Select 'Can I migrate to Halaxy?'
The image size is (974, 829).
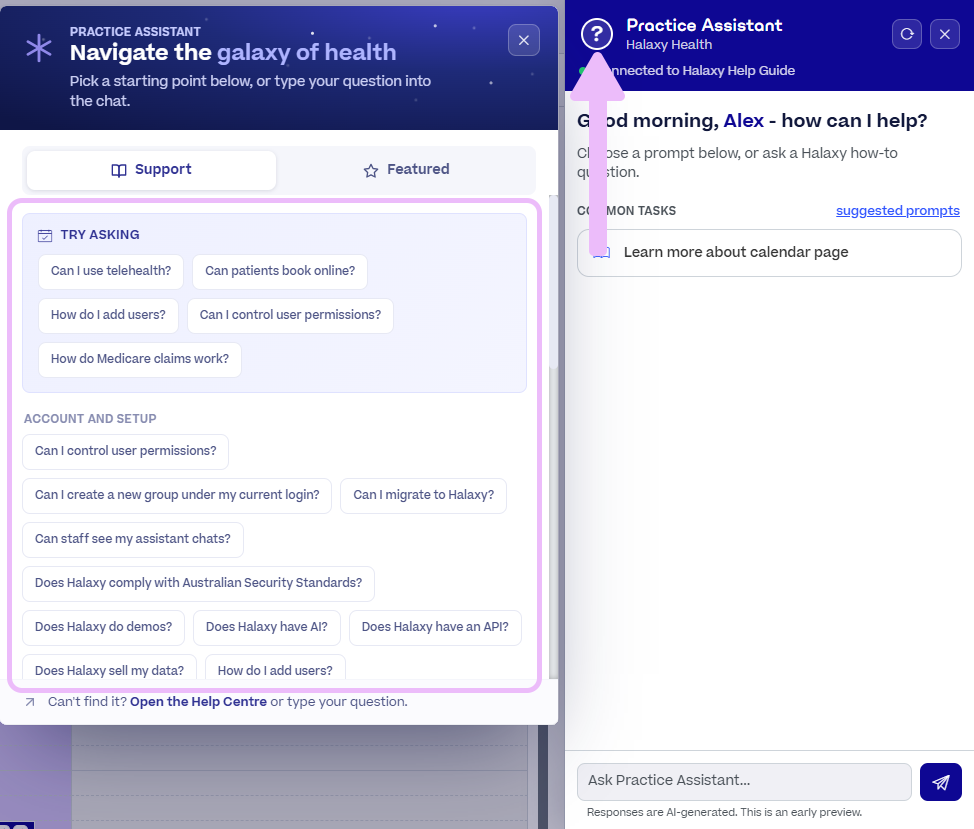tap(424, 496)
